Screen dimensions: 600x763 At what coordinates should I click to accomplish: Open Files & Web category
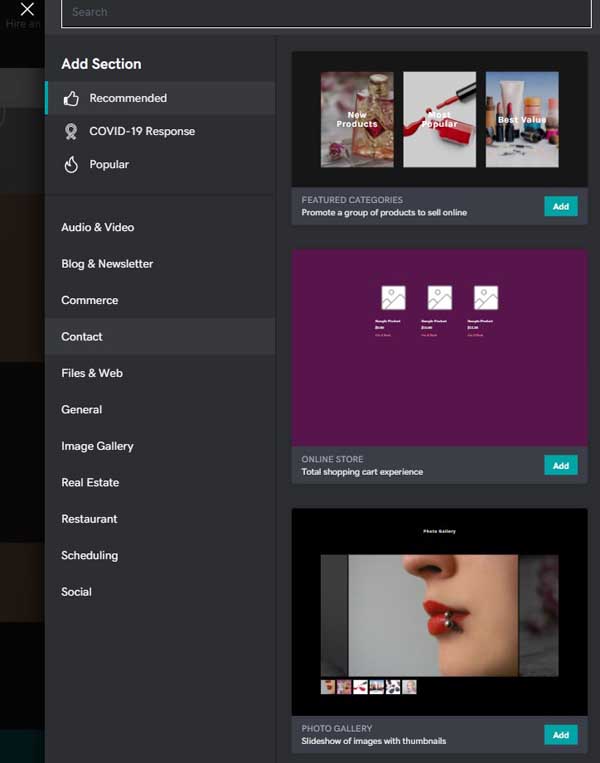pyautogui.click(x=92, y=373)
